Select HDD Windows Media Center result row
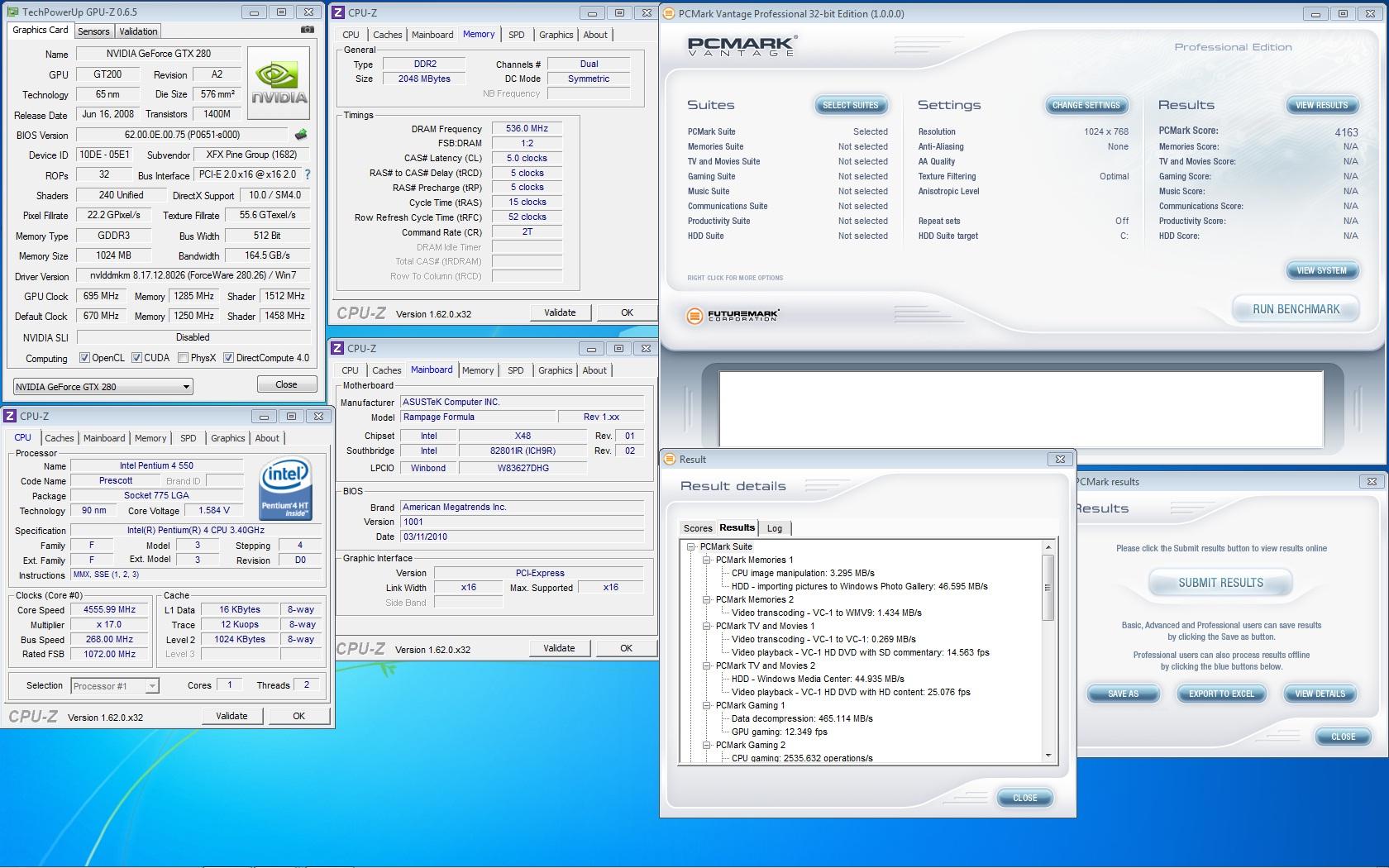This screenshot has height=868, width=1389. pos(818,679)
